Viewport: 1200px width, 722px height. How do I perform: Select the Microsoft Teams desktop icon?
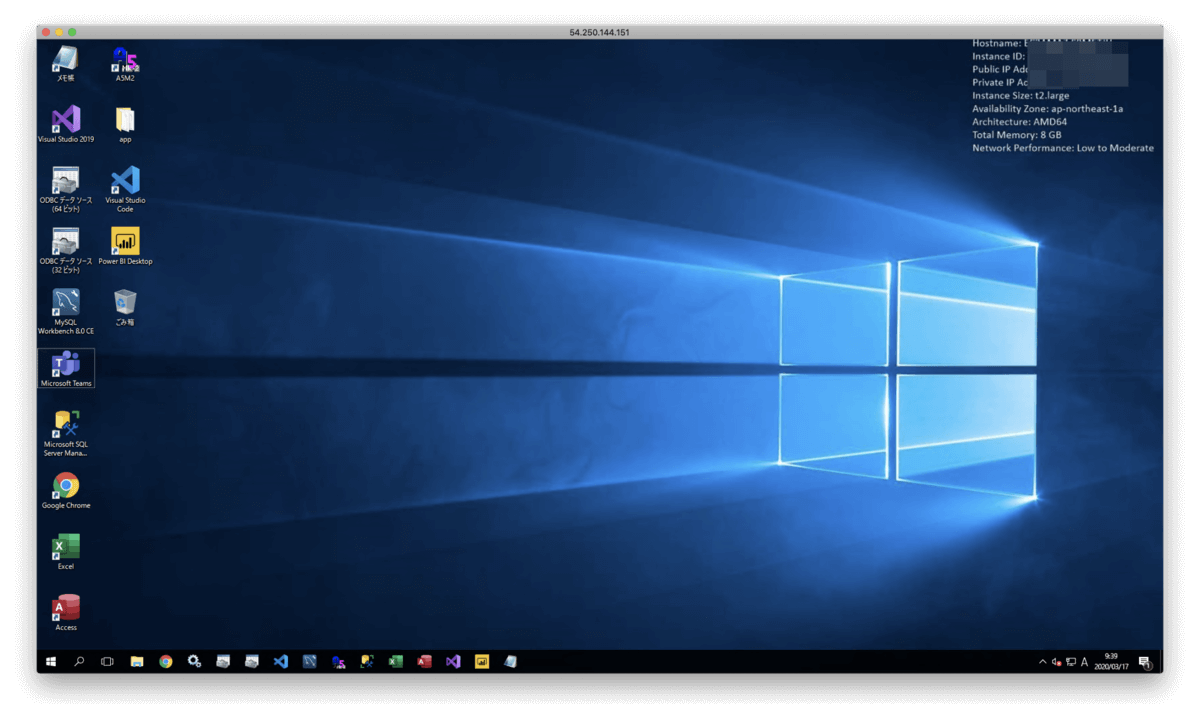coord(66,365)
